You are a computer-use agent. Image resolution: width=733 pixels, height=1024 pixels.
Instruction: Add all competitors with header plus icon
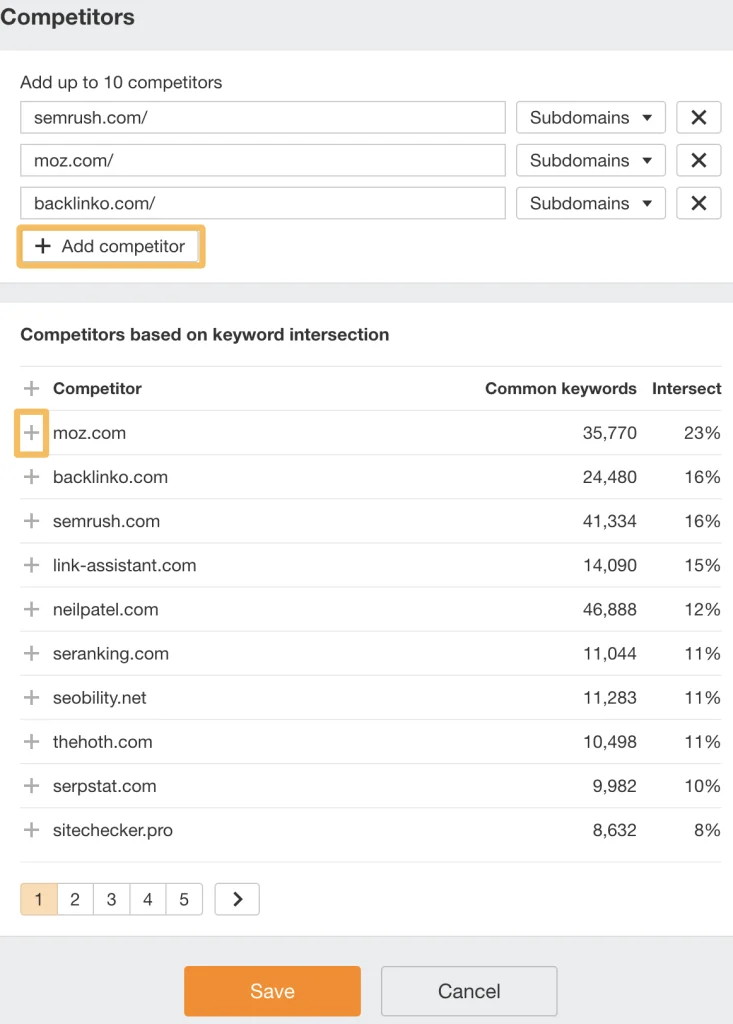(x=31, y=388)
